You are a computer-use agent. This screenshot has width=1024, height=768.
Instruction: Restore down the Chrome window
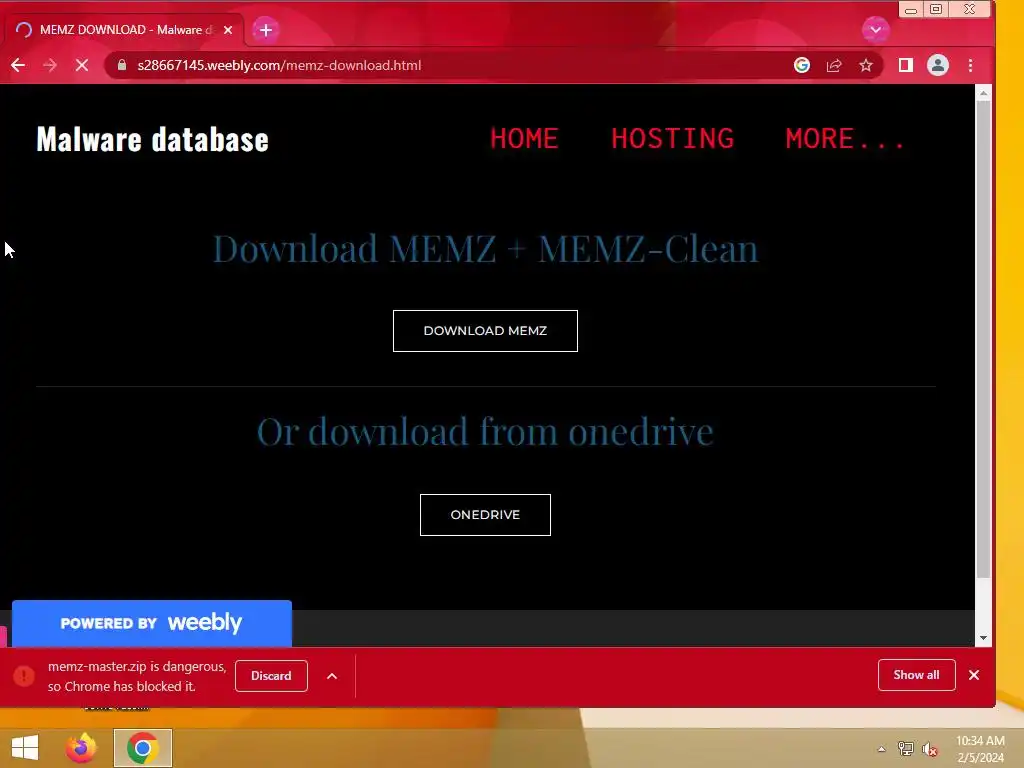(936, 9)
